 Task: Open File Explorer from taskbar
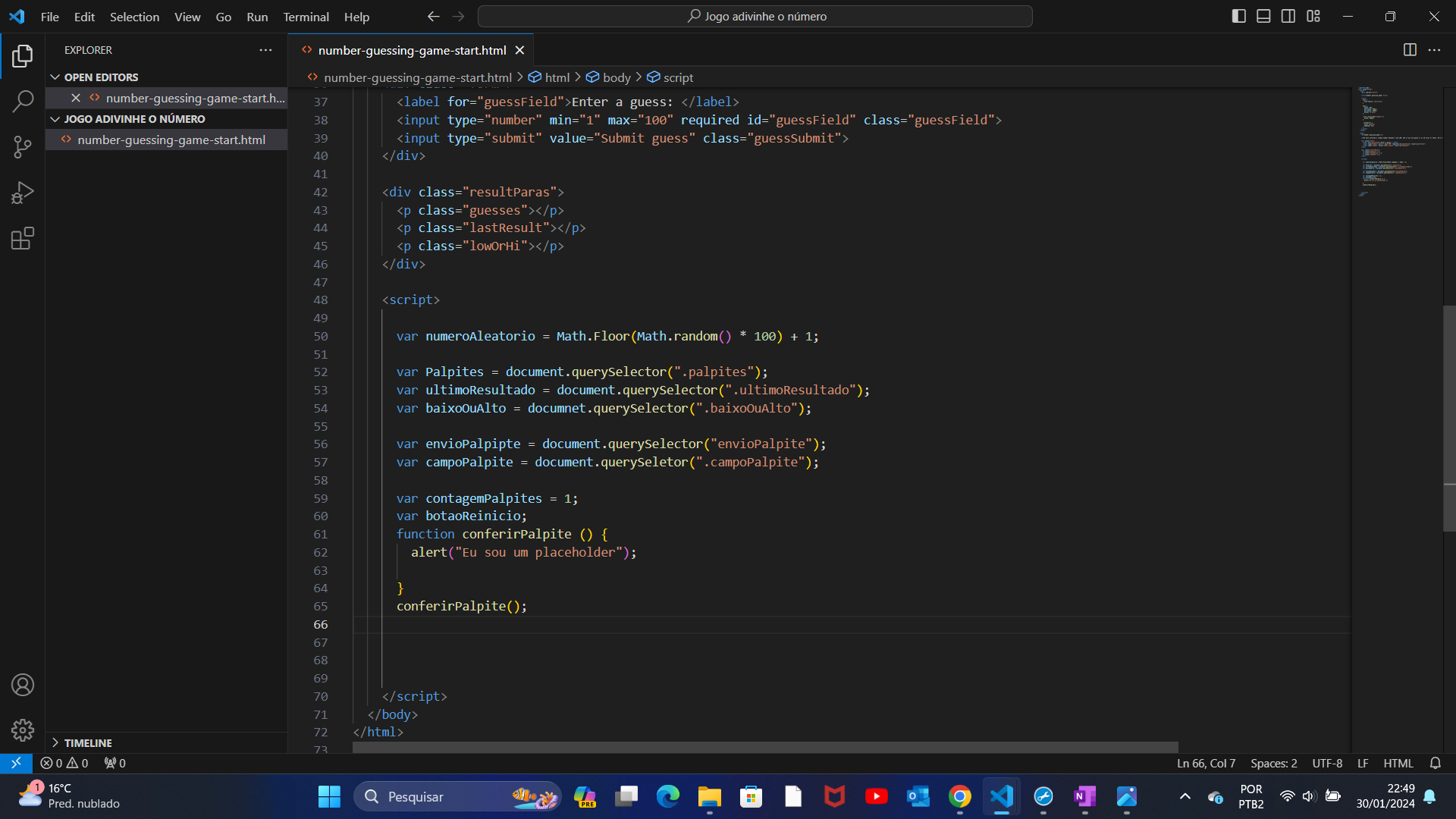[709, 796]
